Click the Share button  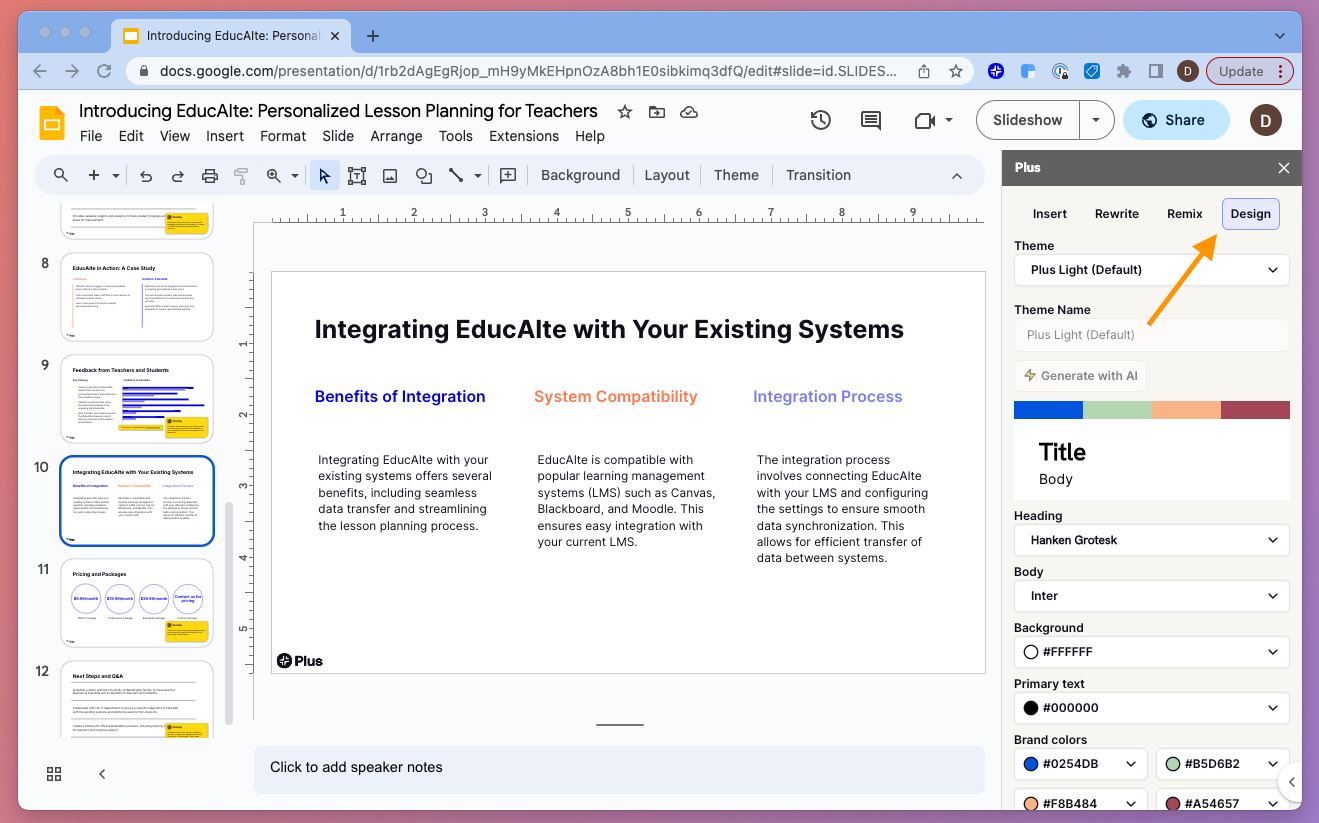click(x=1176, y=120)
